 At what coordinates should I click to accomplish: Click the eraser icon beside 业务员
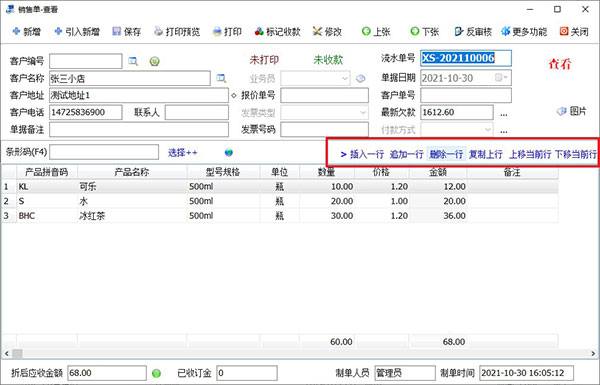pos(360,78)
